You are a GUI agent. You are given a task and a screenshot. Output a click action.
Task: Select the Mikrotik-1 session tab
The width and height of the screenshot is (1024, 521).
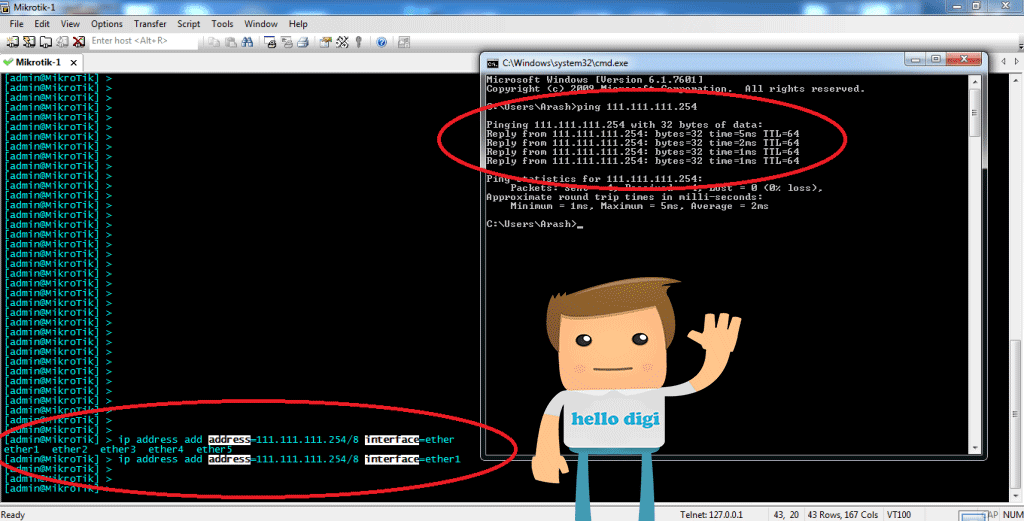[40, 63]
